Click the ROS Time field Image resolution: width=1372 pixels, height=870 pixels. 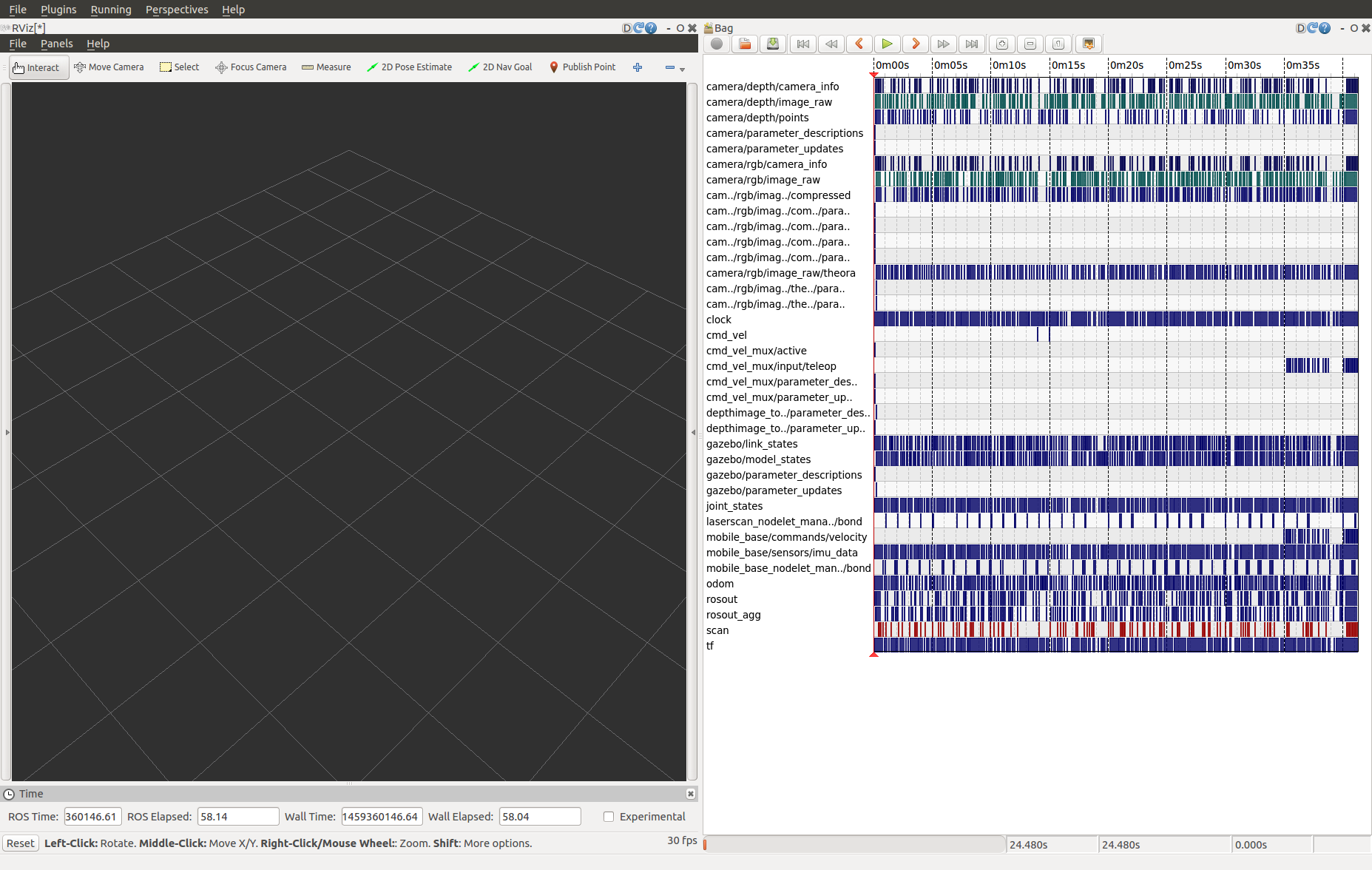point(92,817)
